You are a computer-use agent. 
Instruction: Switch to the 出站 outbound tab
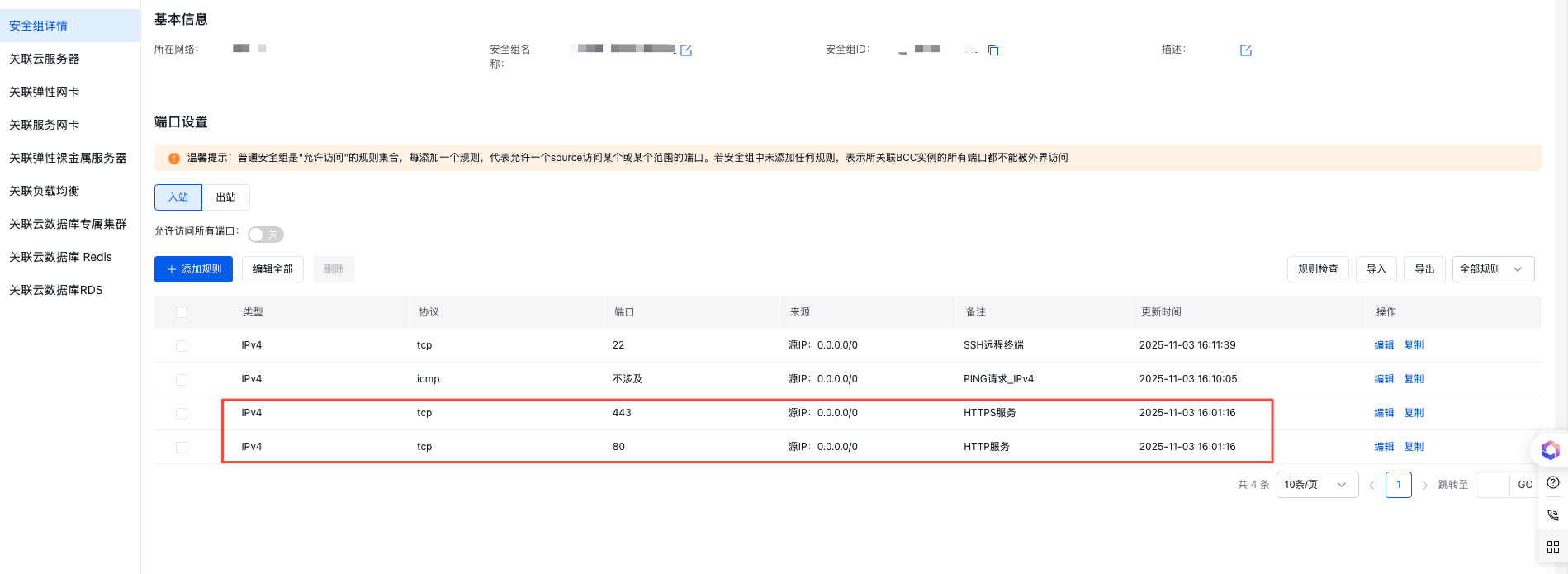pos(225,197)
